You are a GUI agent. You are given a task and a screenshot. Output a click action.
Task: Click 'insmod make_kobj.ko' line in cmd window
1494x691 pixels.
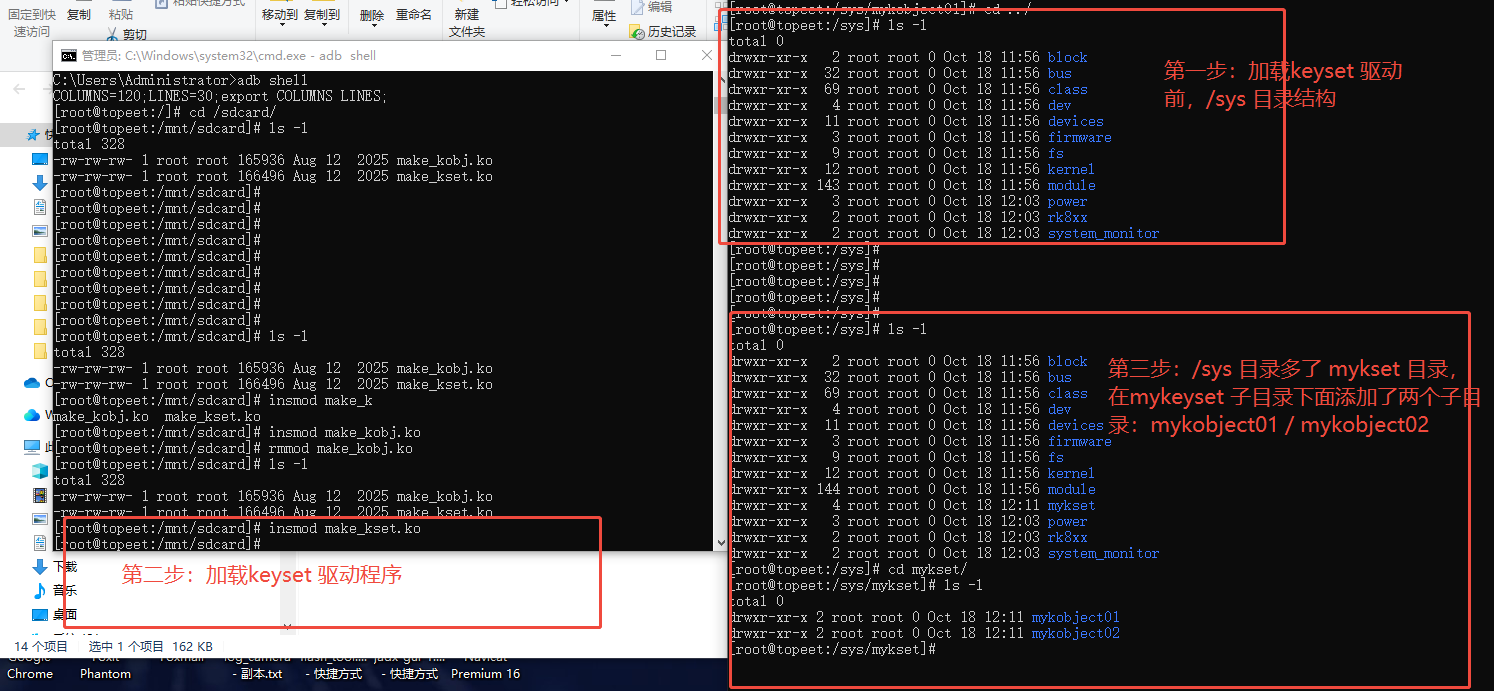(x=237, y=432)
